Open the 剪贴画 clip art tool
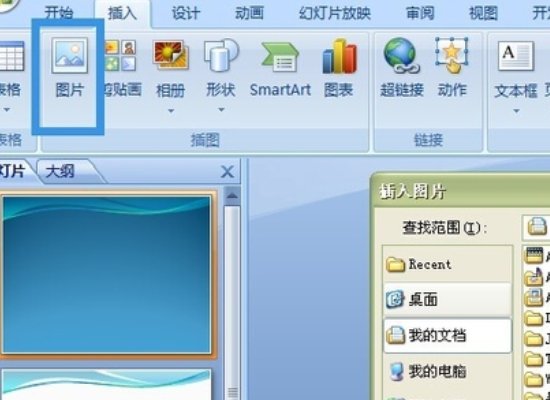This screenshot has width=550, height=400. (121, 68)
